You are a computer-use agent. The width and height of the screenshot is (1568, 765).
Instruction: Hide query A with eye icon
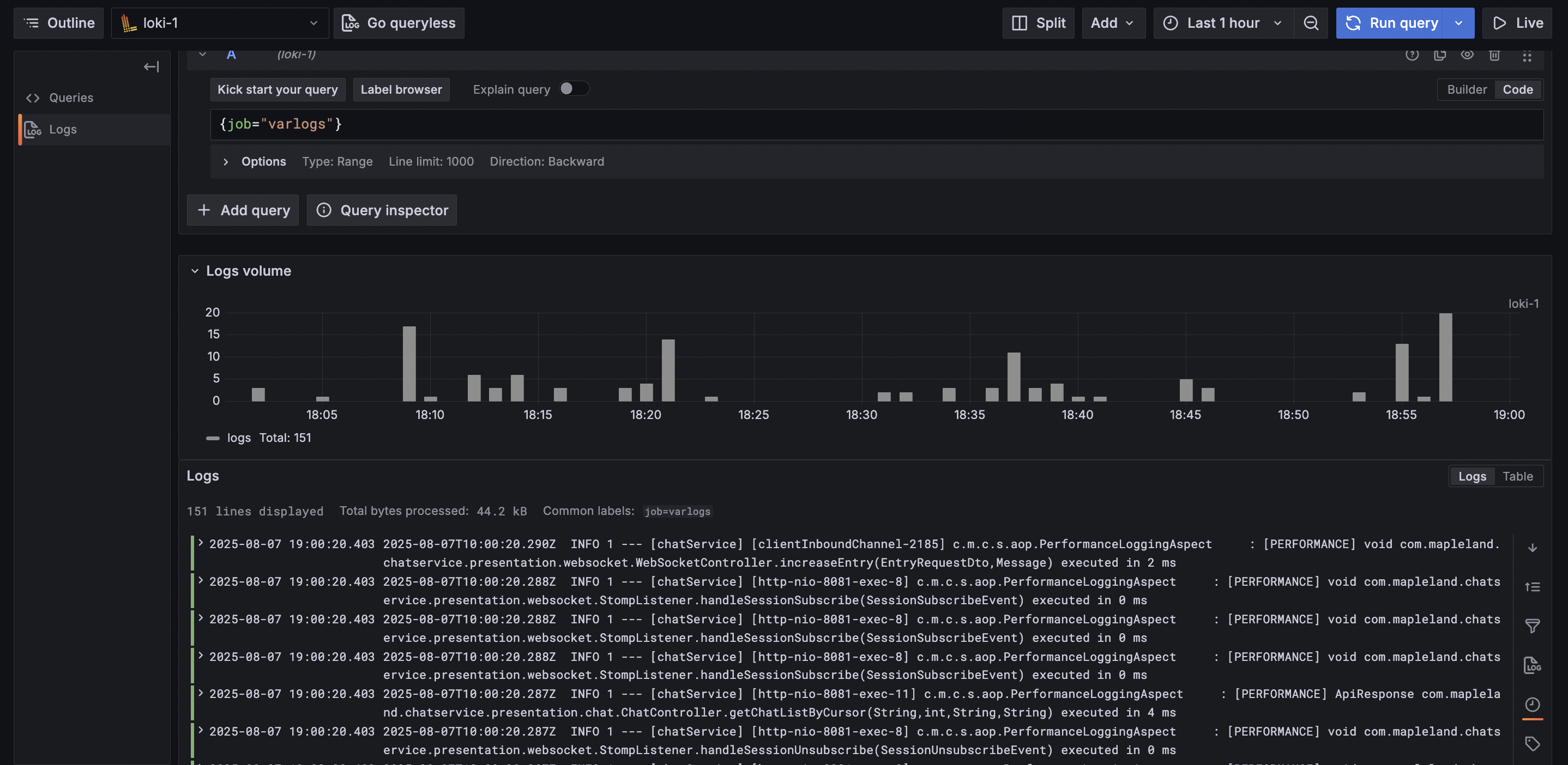coord(1467,56)
